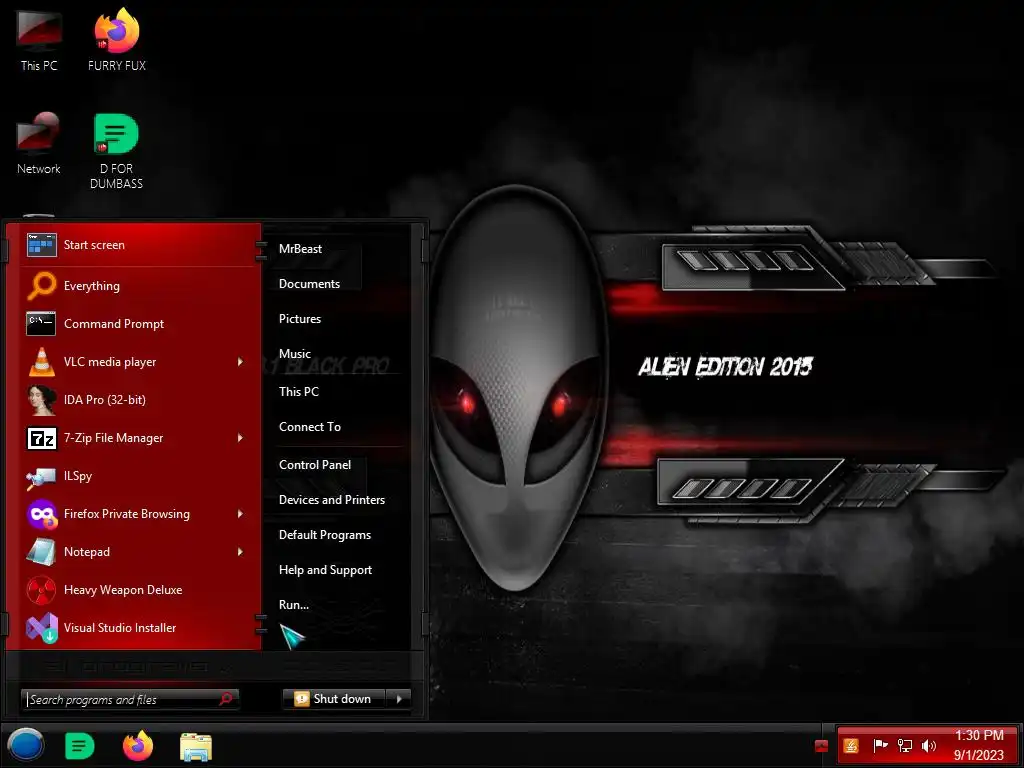Click the Notepad label
1024x768 pixels.
87,552
